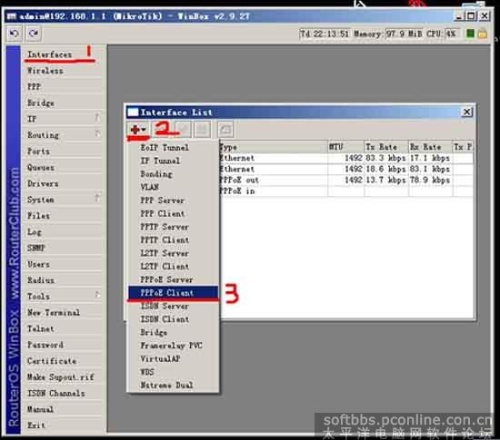Select Ethernet row with 83.3 kbps Tx
The width and height of the screenshot is (500, 440).
[x=346, y=158]
